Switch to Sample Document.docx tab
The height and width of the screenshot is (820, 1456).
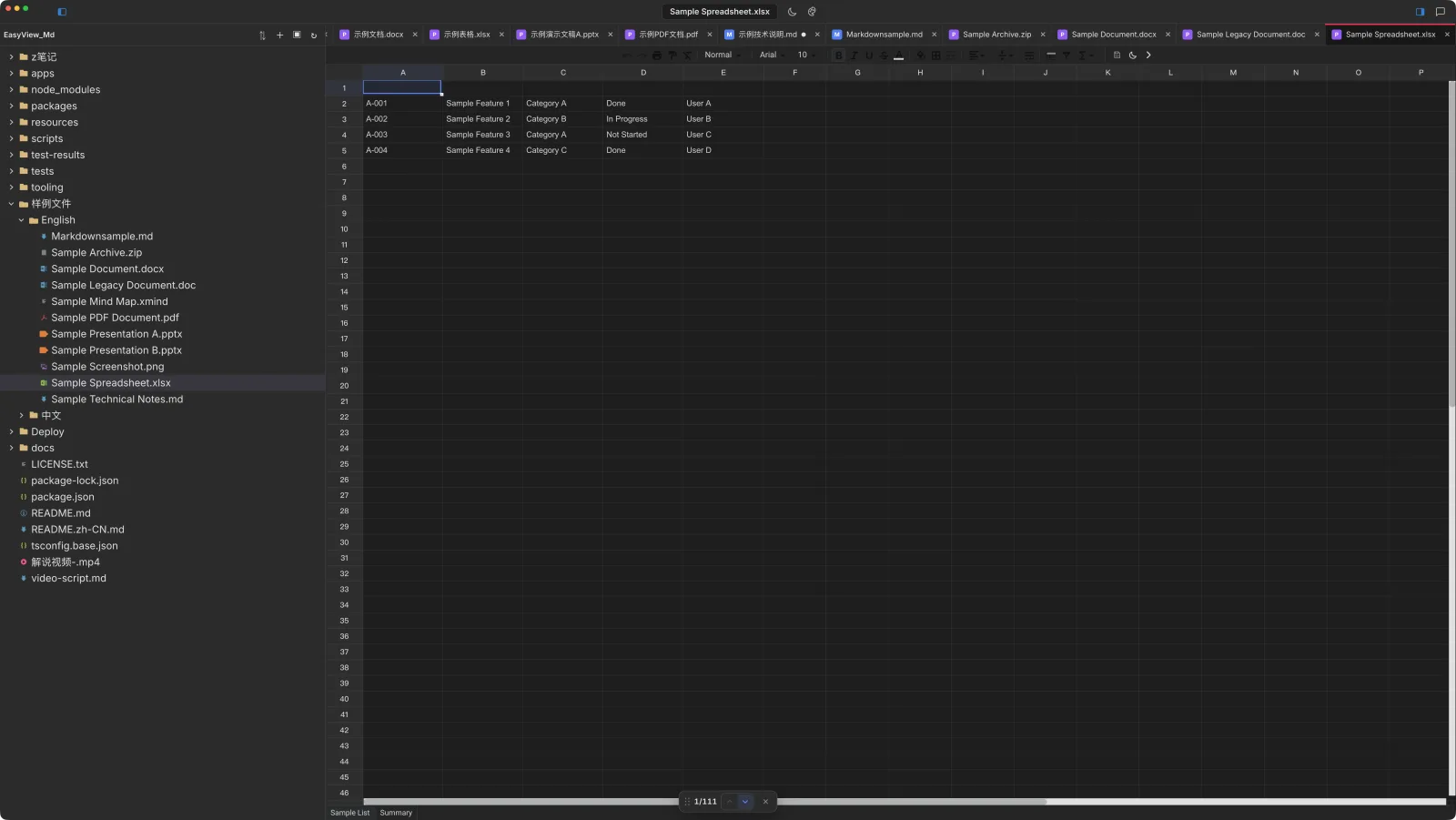click(1113, 35)
